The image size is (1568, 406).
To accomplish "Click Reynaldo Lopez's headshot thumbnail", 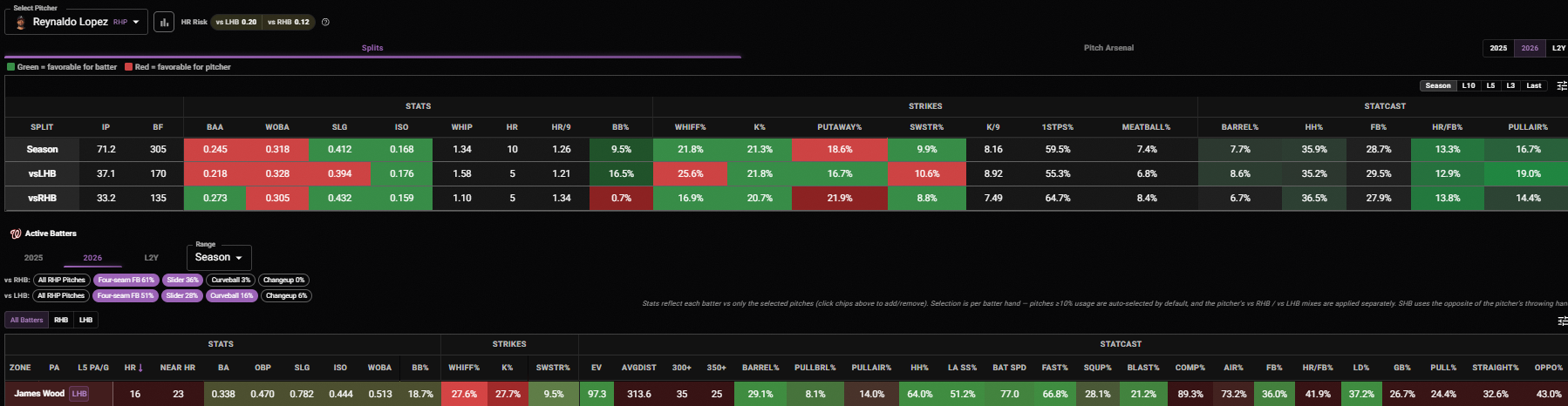I will pyautogui.click(x=21, y=22).
